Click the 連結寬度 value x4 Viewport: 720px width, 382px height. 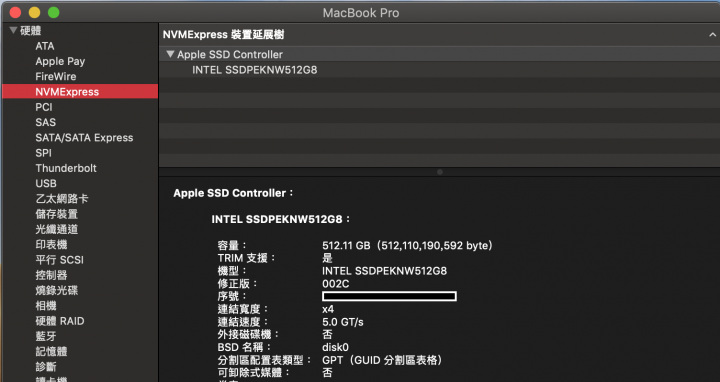point(328,309)
